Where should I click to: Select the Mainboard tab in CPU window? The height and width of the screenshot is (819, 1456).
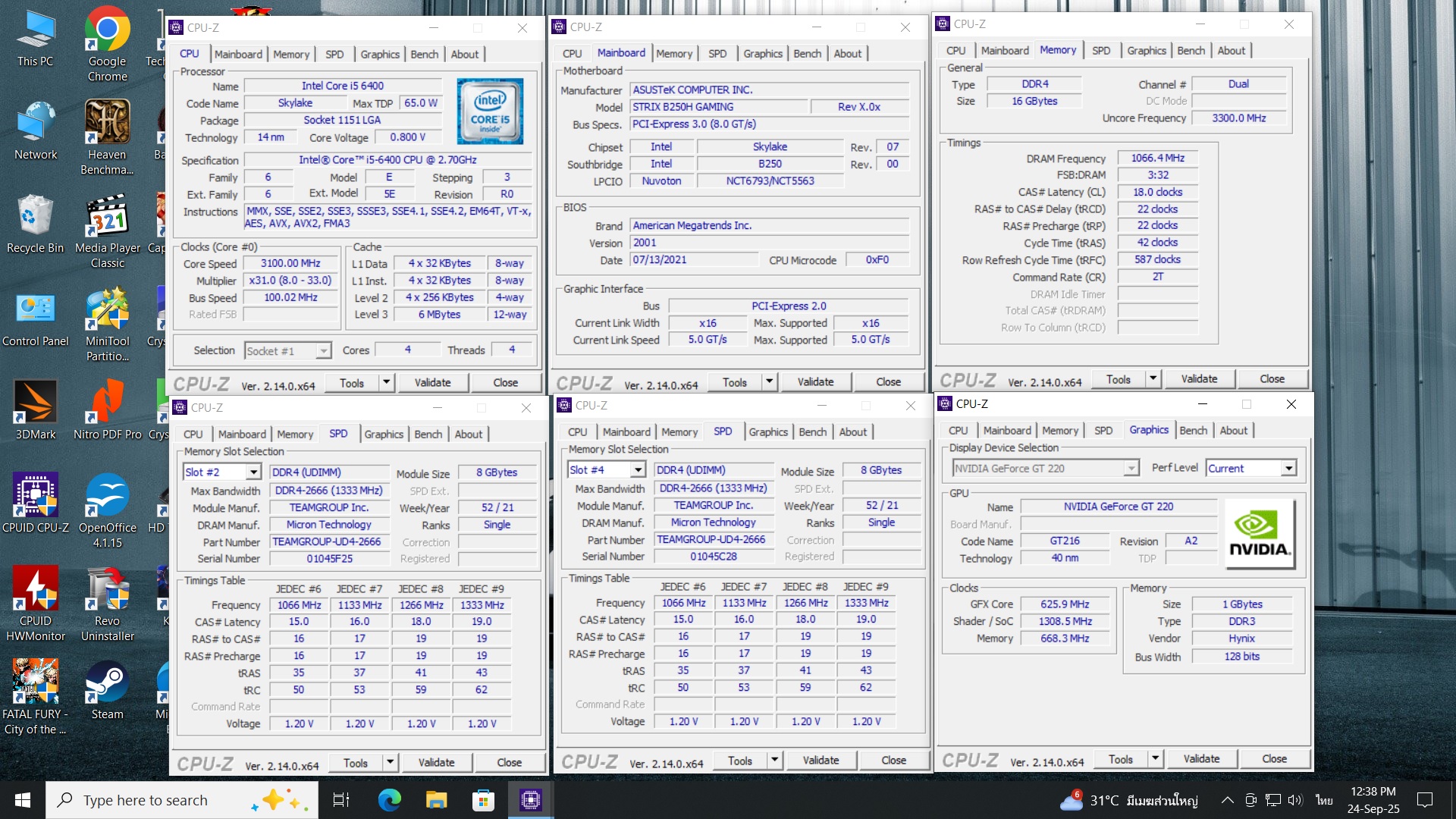coord(238,55)
